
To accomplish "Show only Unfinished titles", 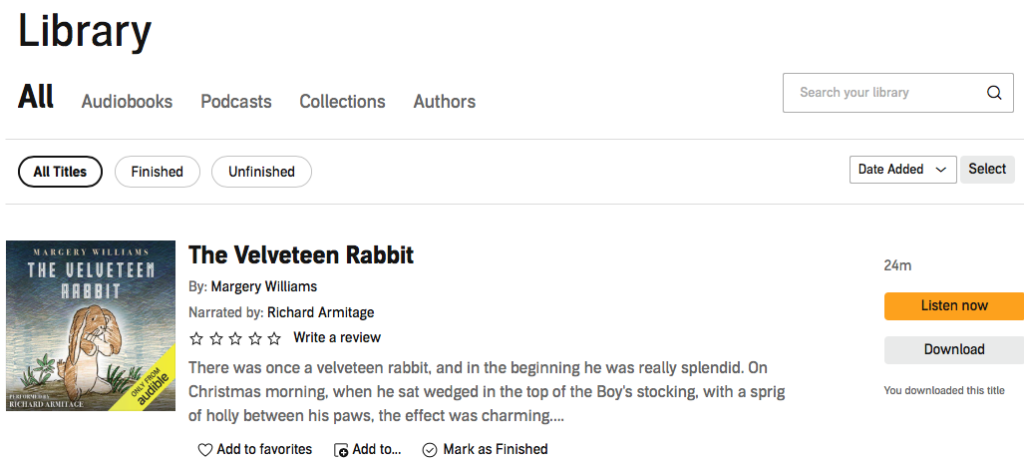I will pos(261,172).
